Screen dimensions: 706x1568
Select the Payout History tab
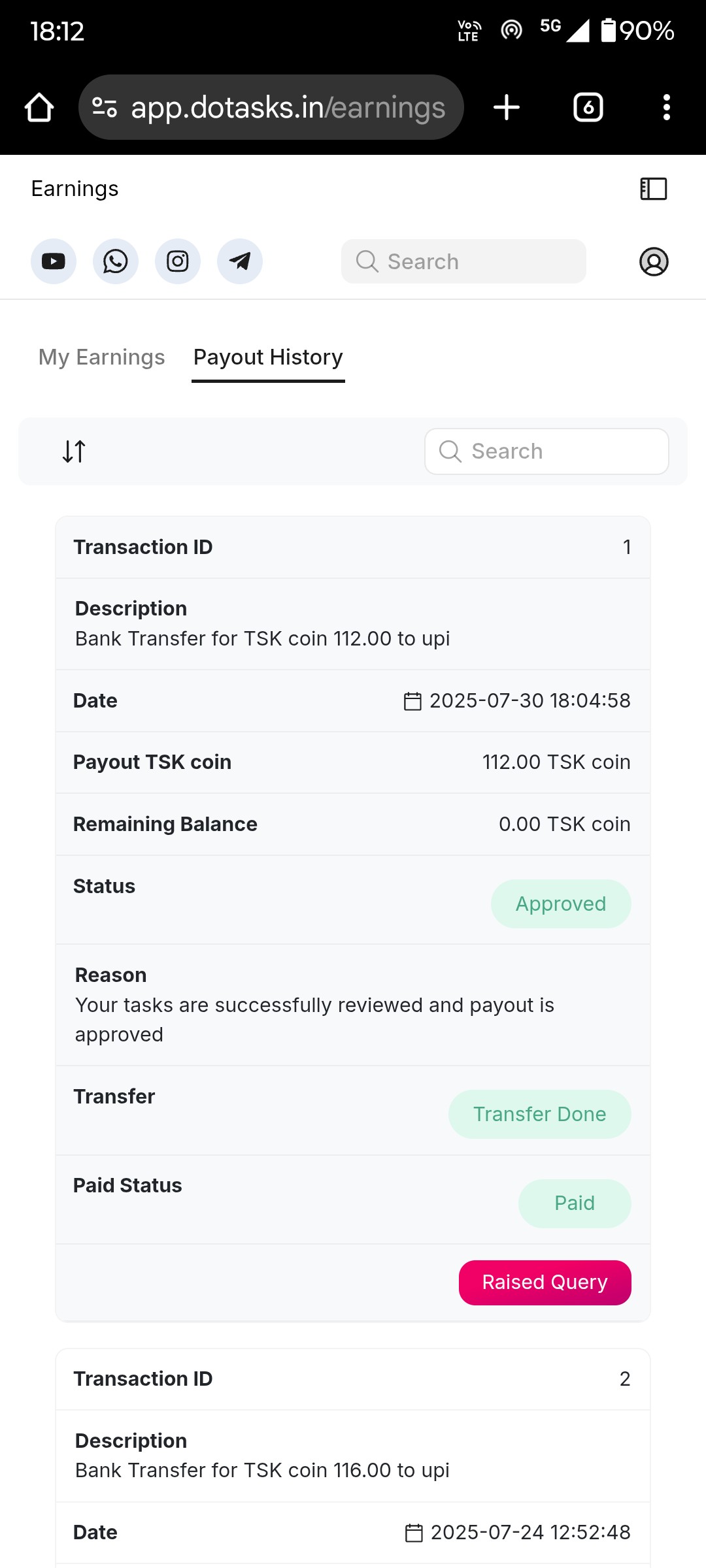268,357
